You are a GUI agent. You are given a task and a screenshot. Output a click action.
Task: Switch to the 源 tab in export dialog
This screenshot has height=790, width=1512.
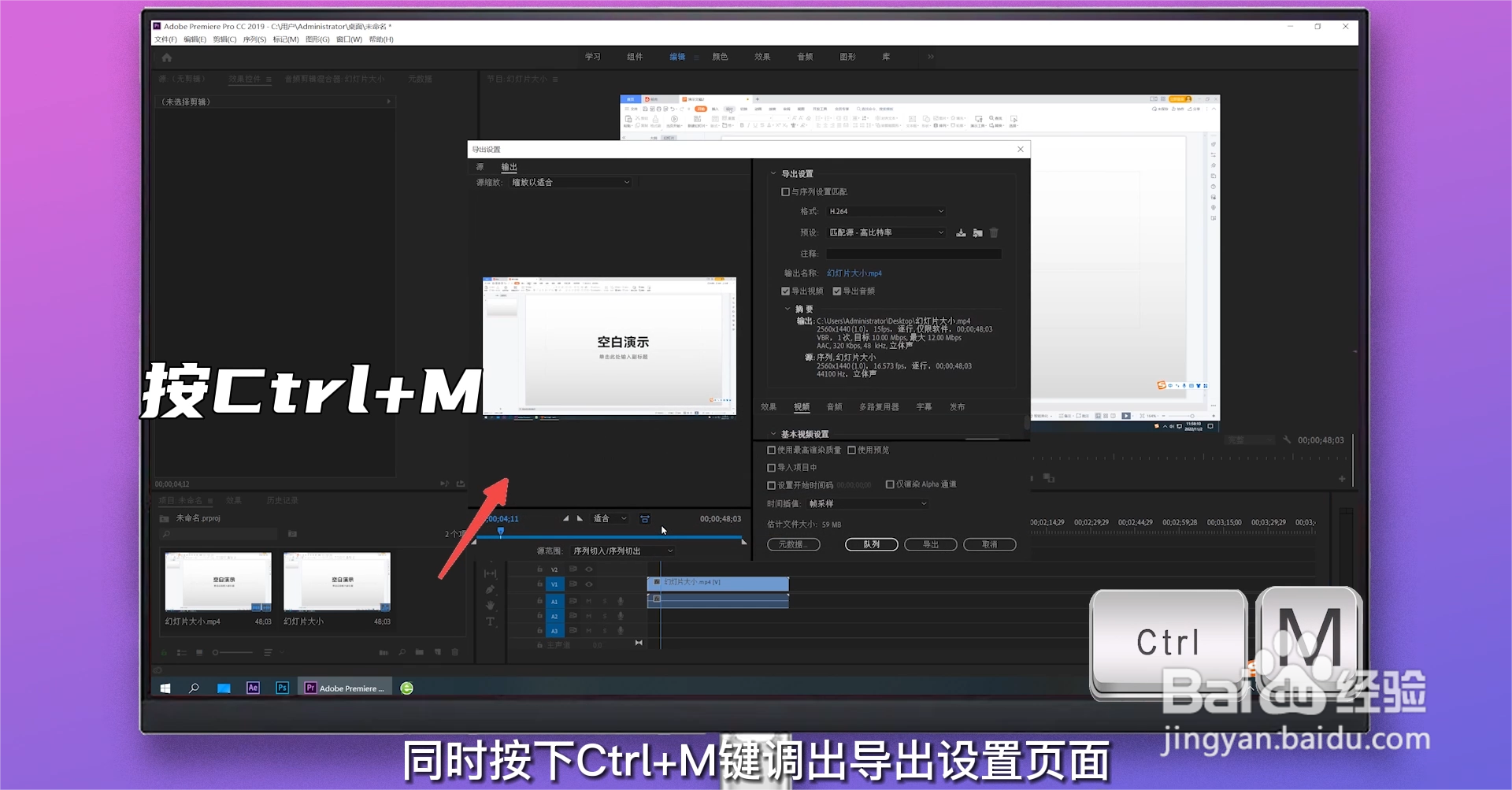480,167
